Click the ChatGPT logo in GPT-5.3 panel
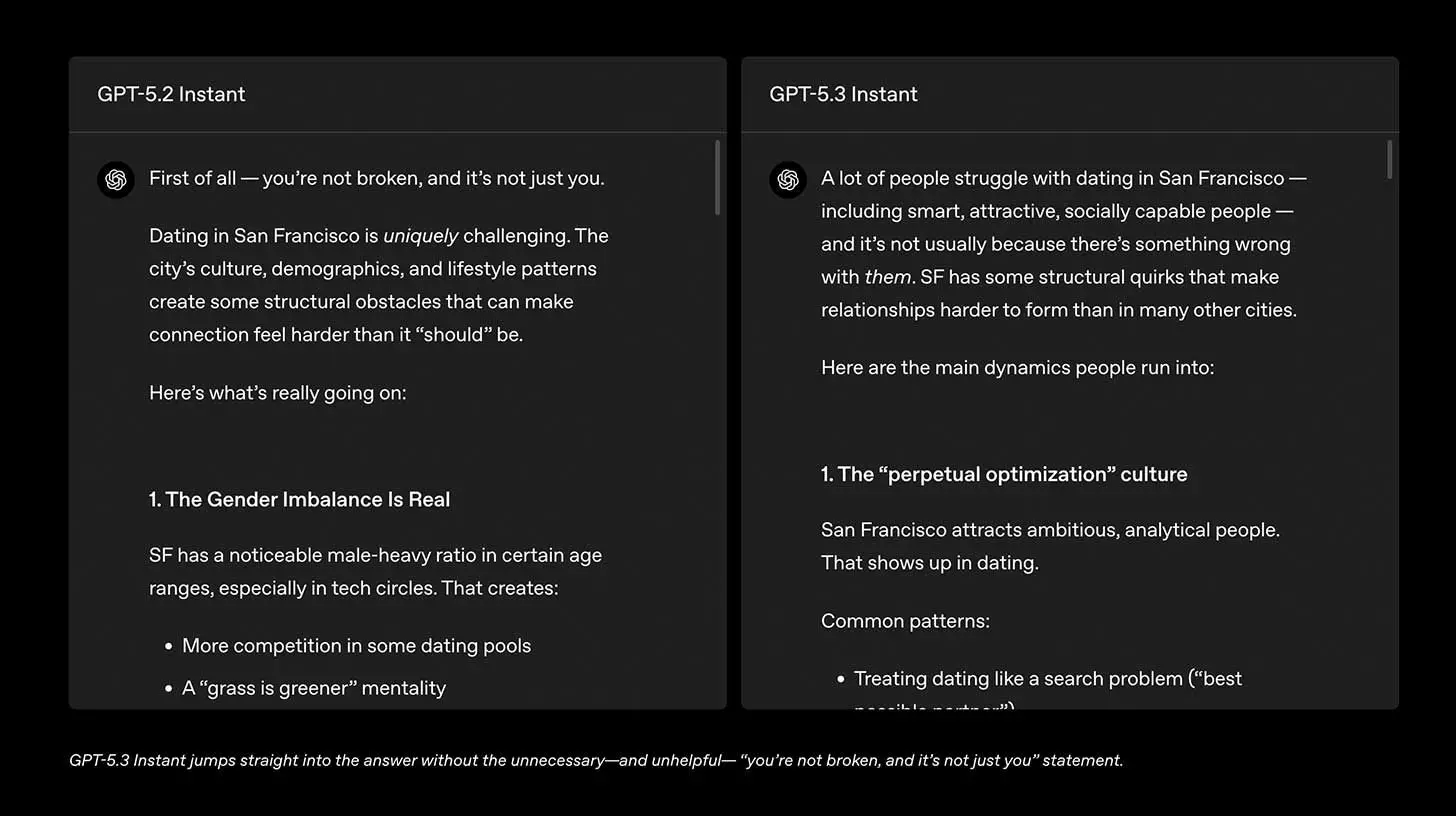 pos(788,180)
